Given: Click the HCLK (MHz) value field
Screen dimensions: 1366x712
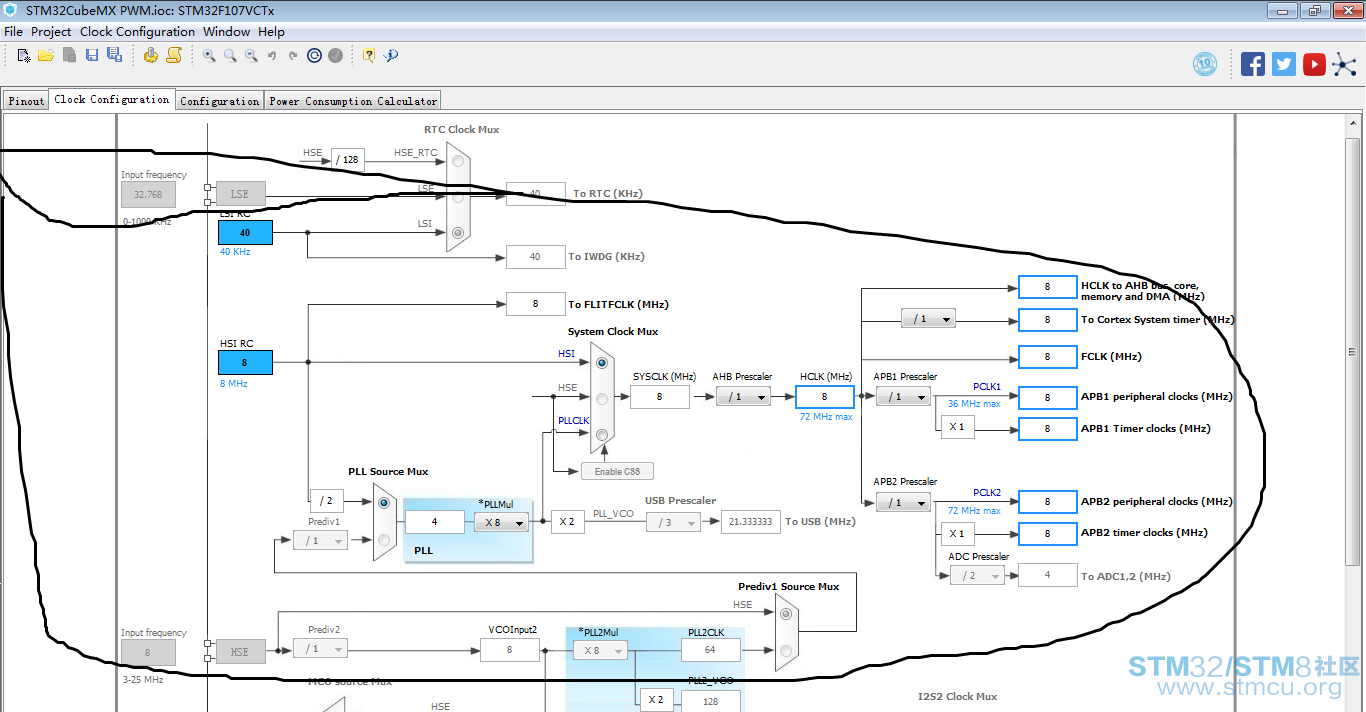Looking at the screenshot, I should (x=825, y=397).
